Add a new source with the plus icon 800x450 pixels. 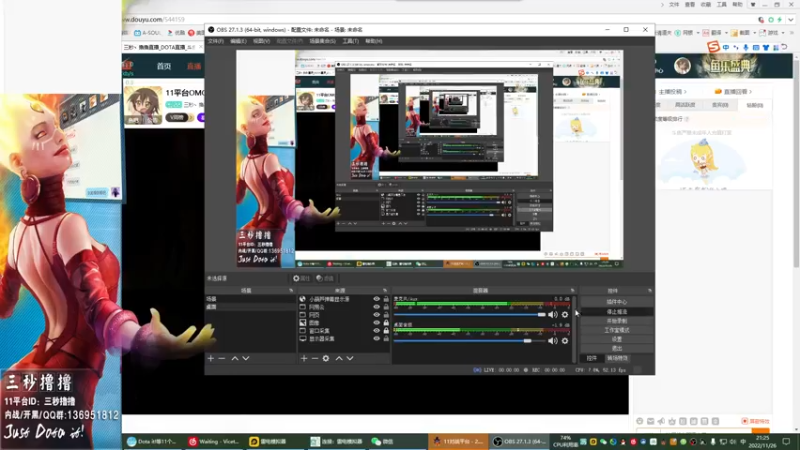click(304, 359)
